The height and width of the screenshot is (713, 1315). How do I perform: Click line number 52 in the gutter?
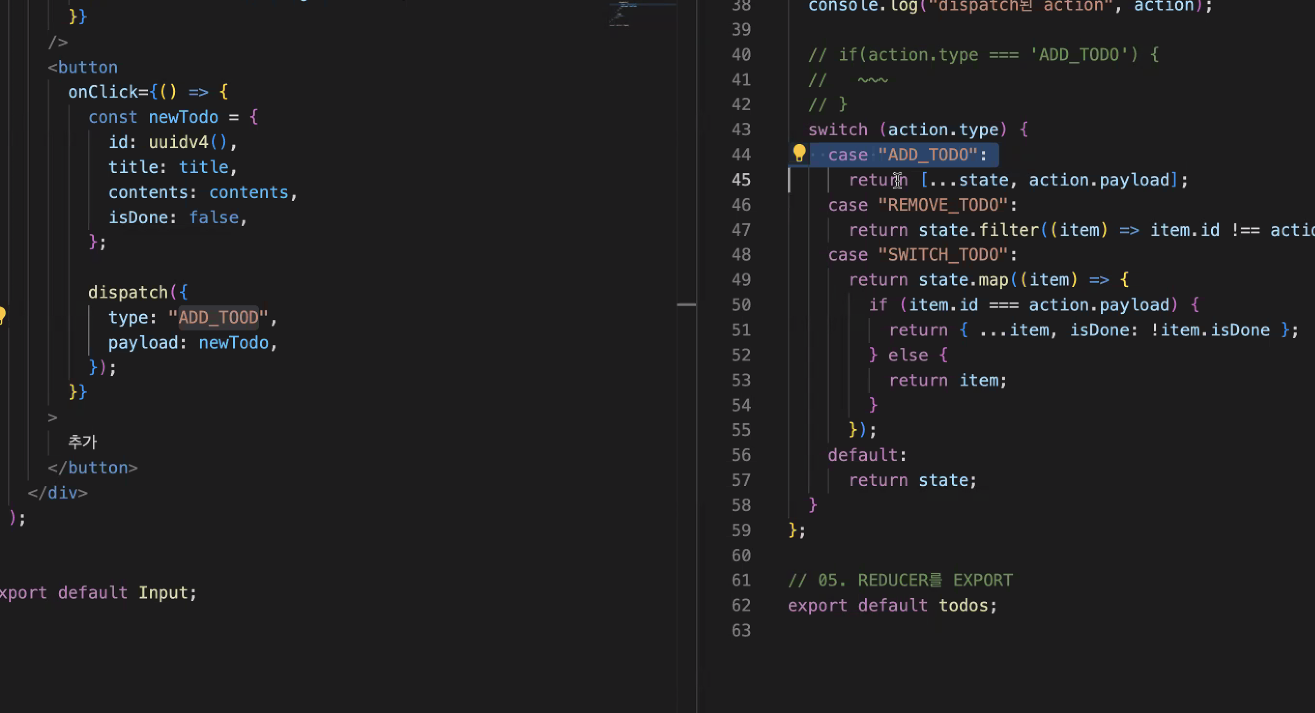click(x=741, y=354)
